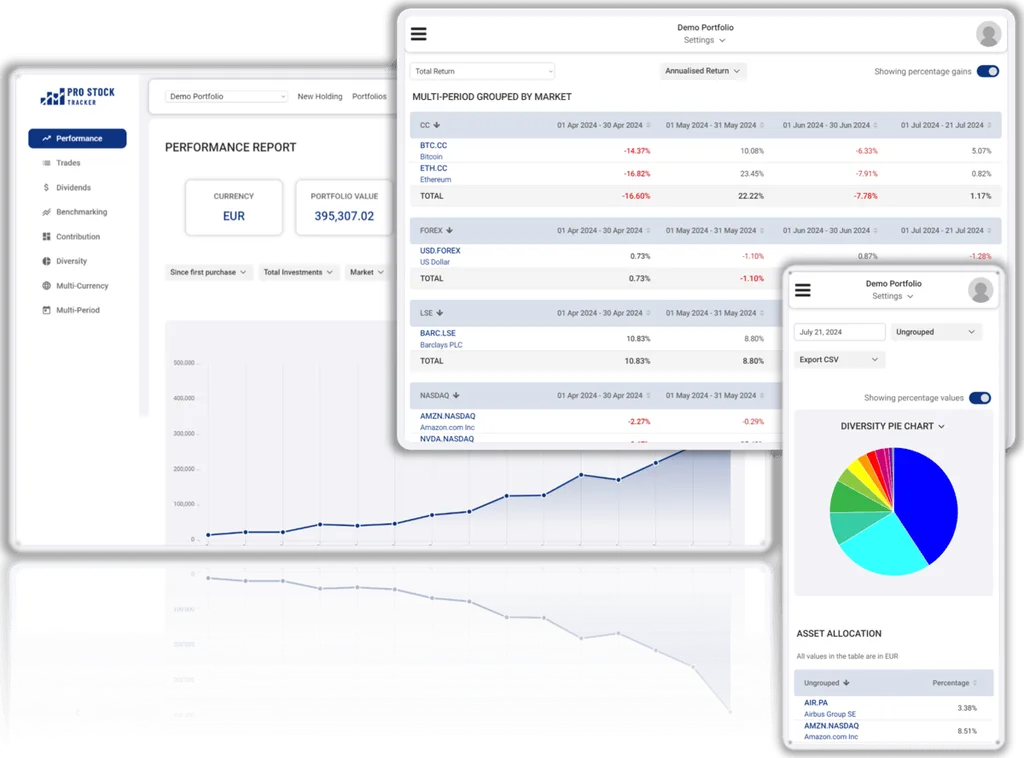Click the Dividends dollar icon in sidebar
1024x758 pixels.
[46, 187]
